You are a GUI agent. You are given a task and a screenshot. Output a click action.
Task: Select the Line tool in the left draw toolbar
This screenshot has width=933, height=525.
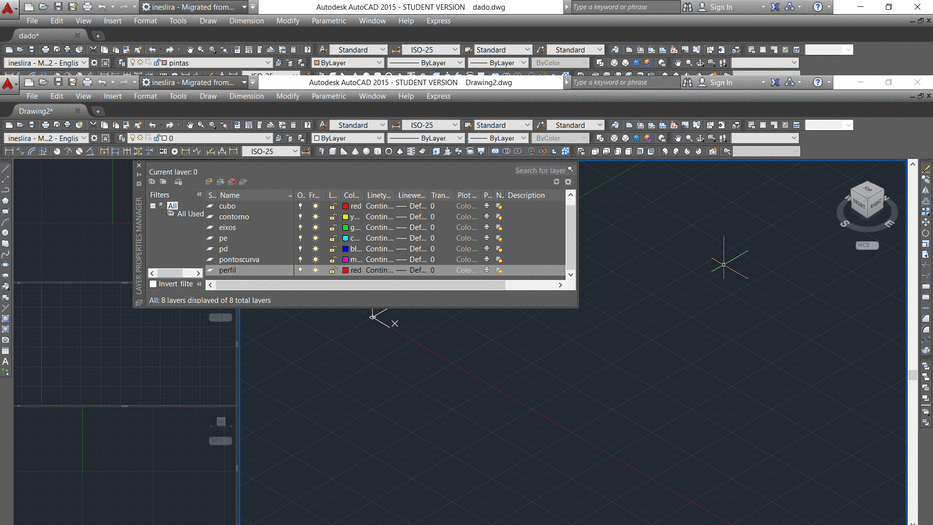5,169
